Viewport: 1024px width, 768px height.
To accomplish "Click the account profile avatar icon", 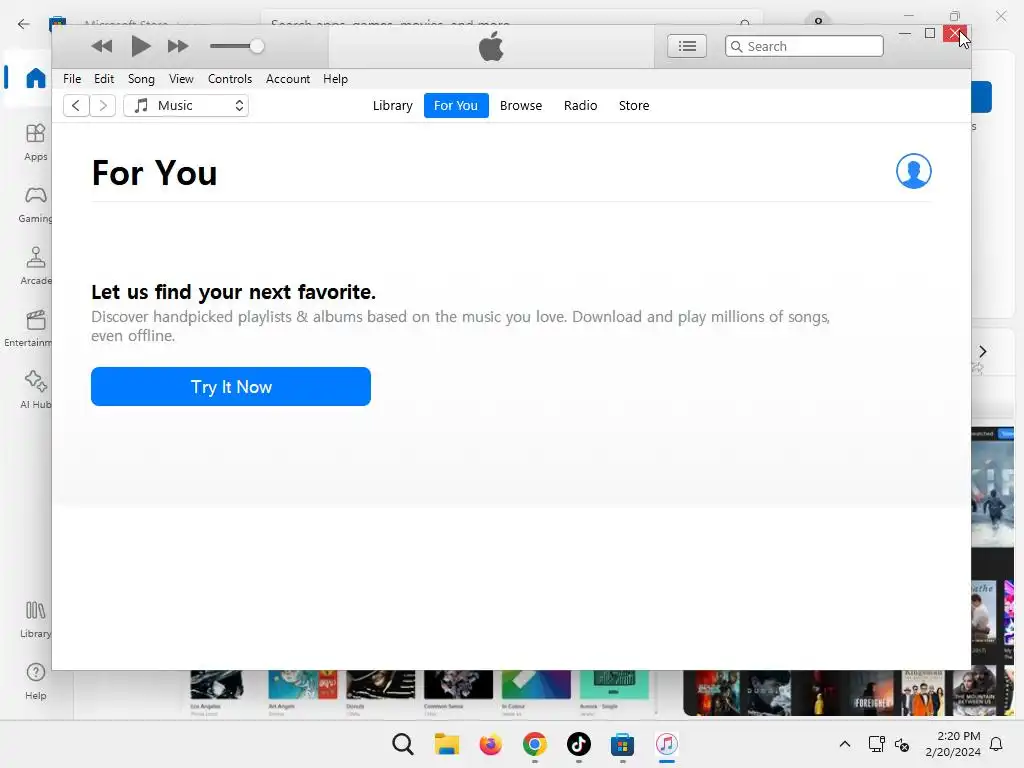I will 914,171.
